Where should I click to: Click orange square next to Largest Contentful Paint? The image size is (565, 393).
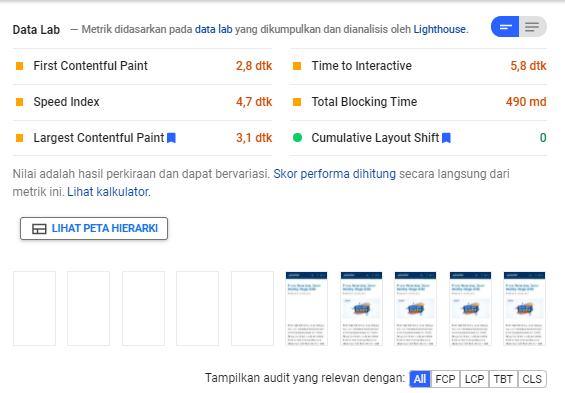[x=19, y=138]
